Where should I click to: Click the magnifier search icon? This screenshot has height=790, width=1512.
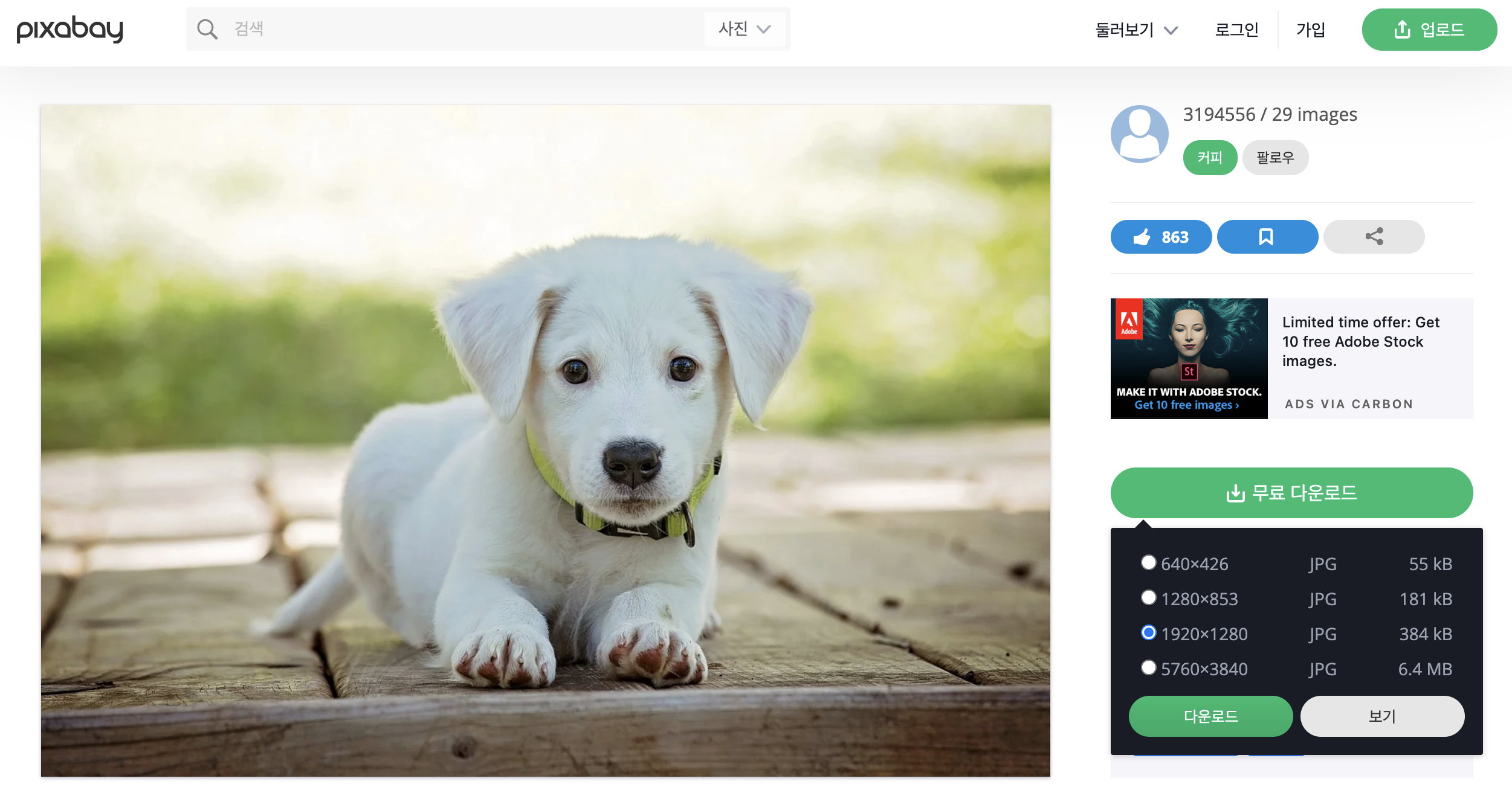pos(207,29)
